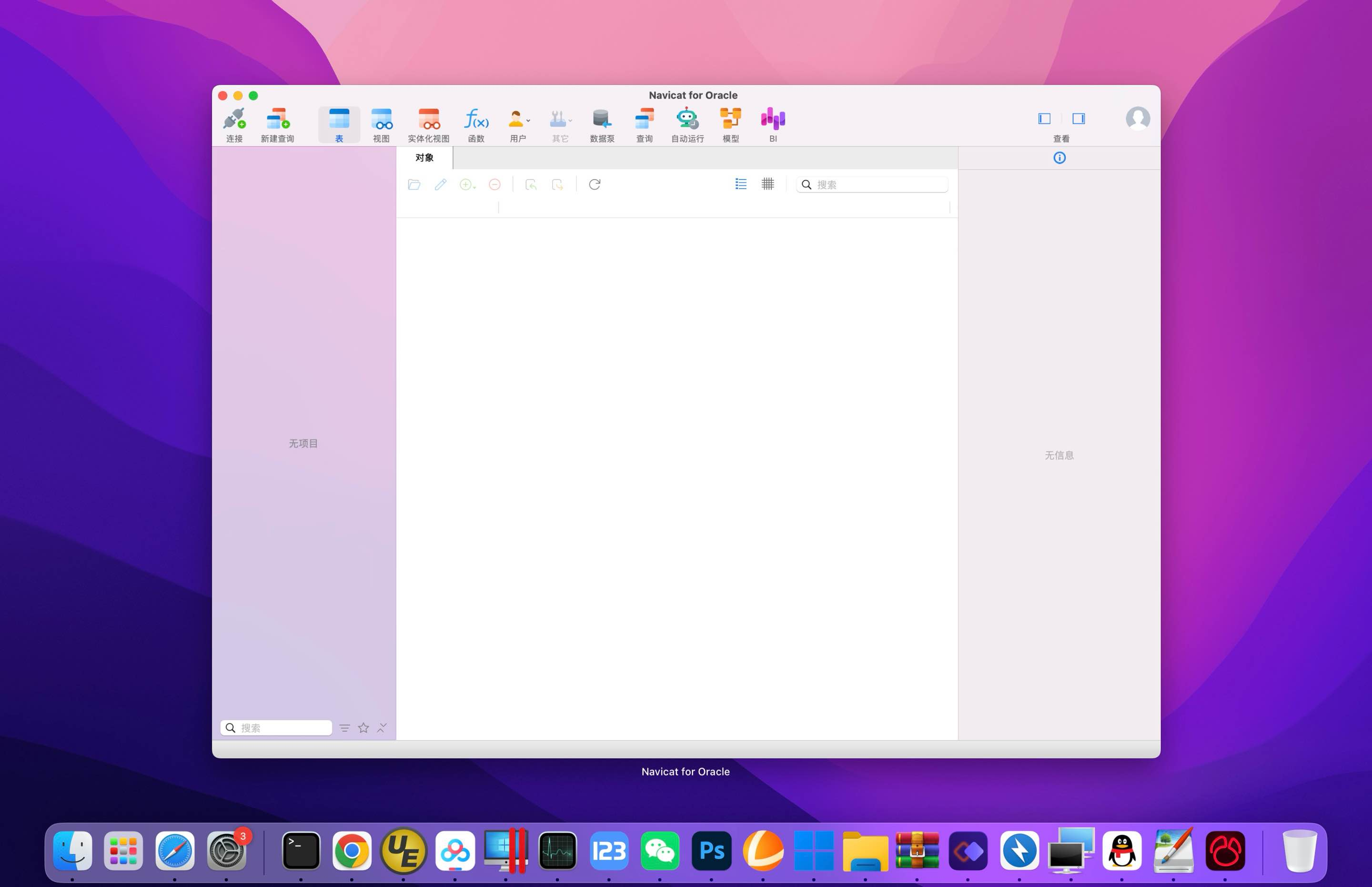This screenshot has width=1372, height=887.
Task: Focus the object search (搜索) field
Action: click(872, 184)
